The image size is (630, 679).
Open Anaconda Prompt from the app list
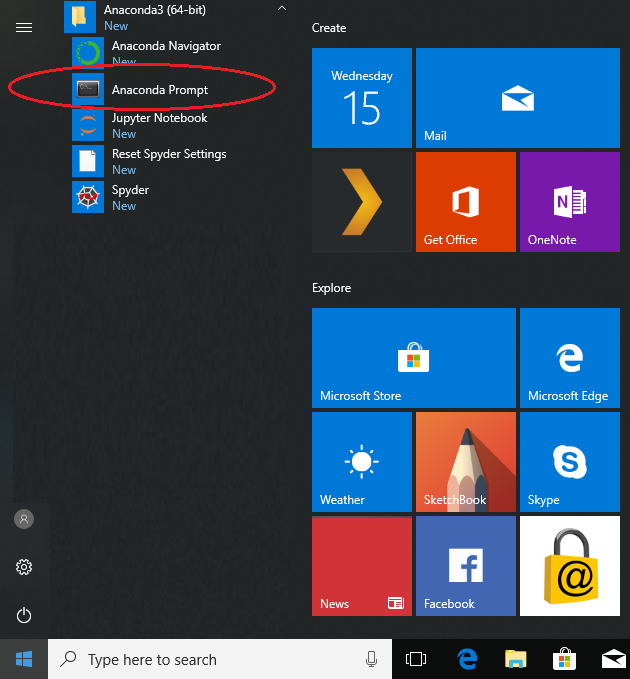[x=160, y=90]
